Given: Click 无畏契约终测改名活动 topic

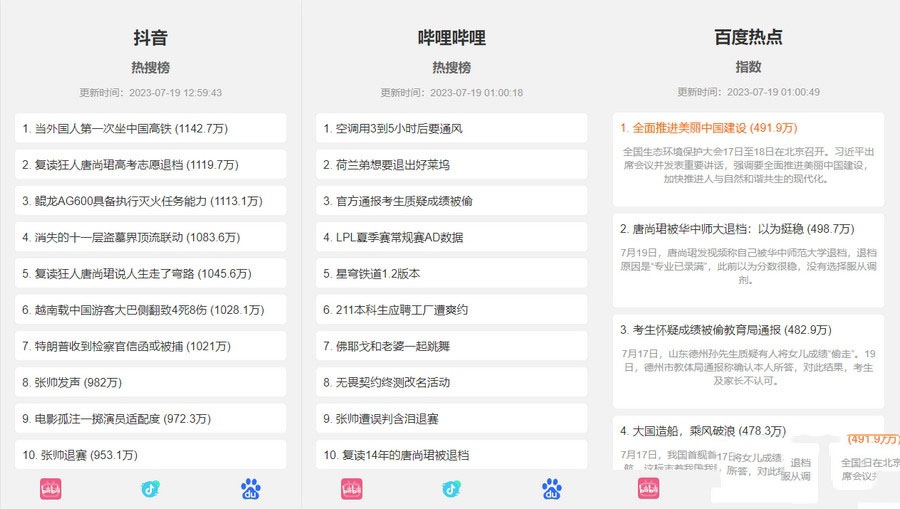Looking at the screenshot, I should click(x=451, y=382).
